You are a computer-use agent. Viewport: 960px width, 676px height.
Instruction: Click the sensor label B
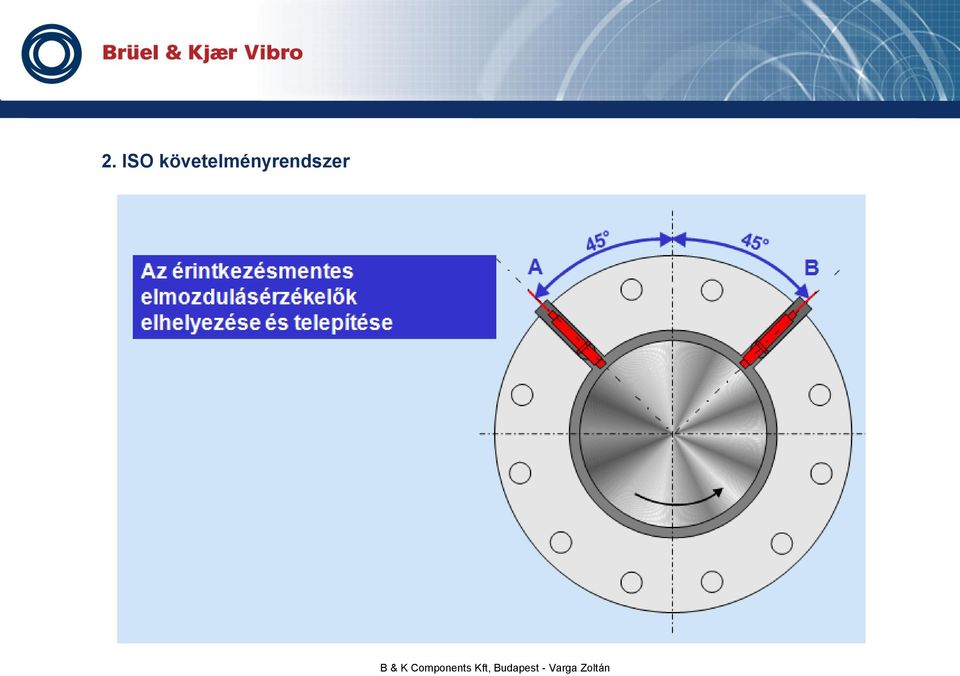click(x=811, y=268)
